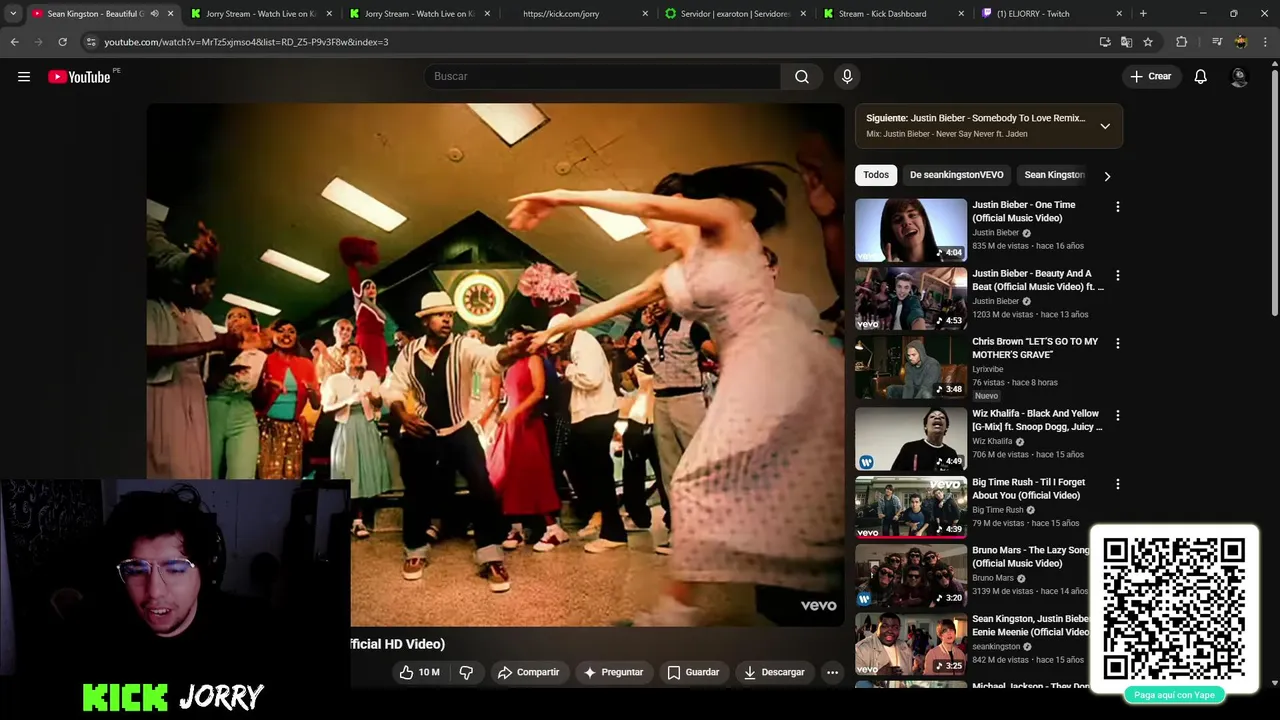This screenshot has width=1280, height=720.
Task: Click the main video player
Action: (x=495, y=364)
